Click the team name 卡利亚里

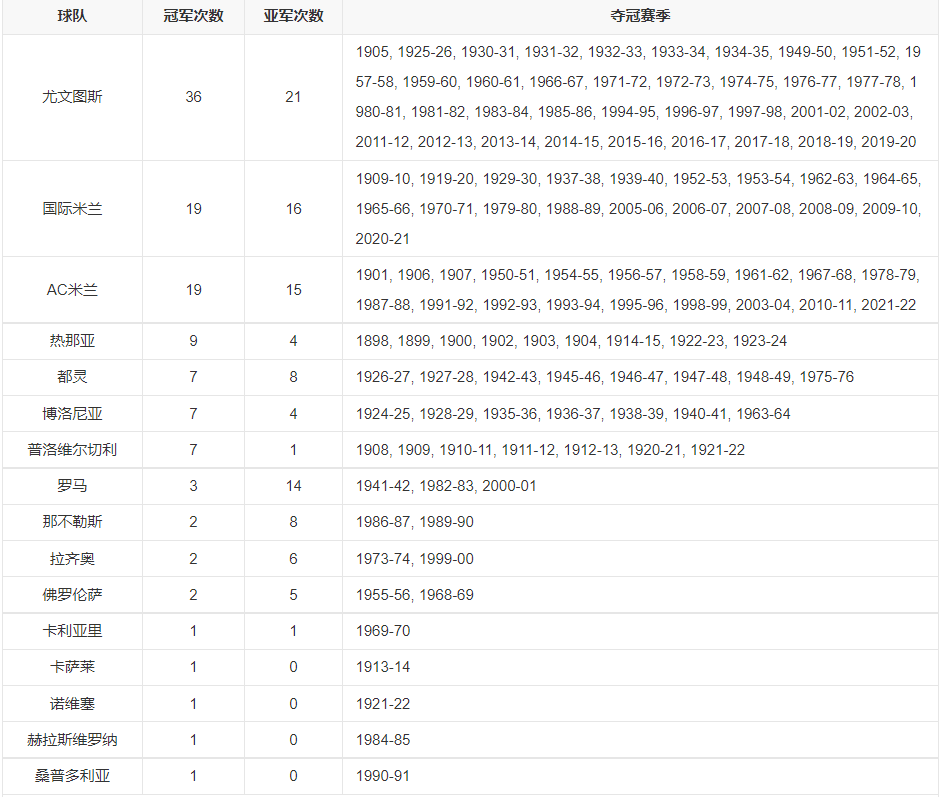coord(72,631)
